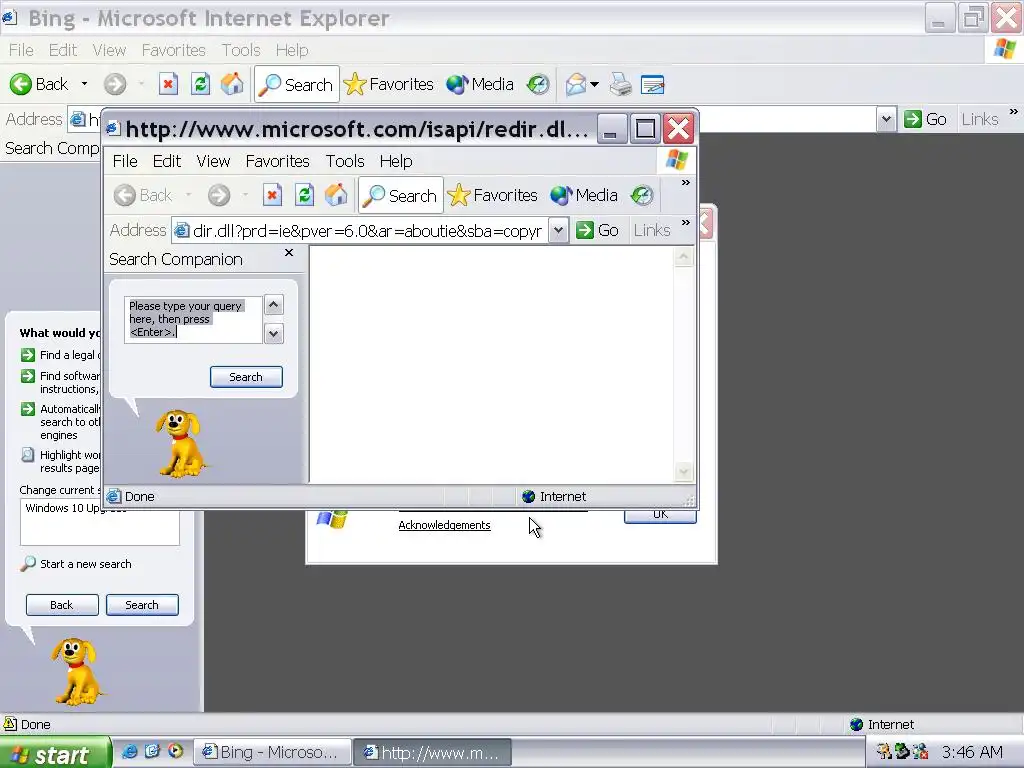Click the search query text box
Image resolution: width=1024 pixels, height=768 pixels.
(193, 319)
